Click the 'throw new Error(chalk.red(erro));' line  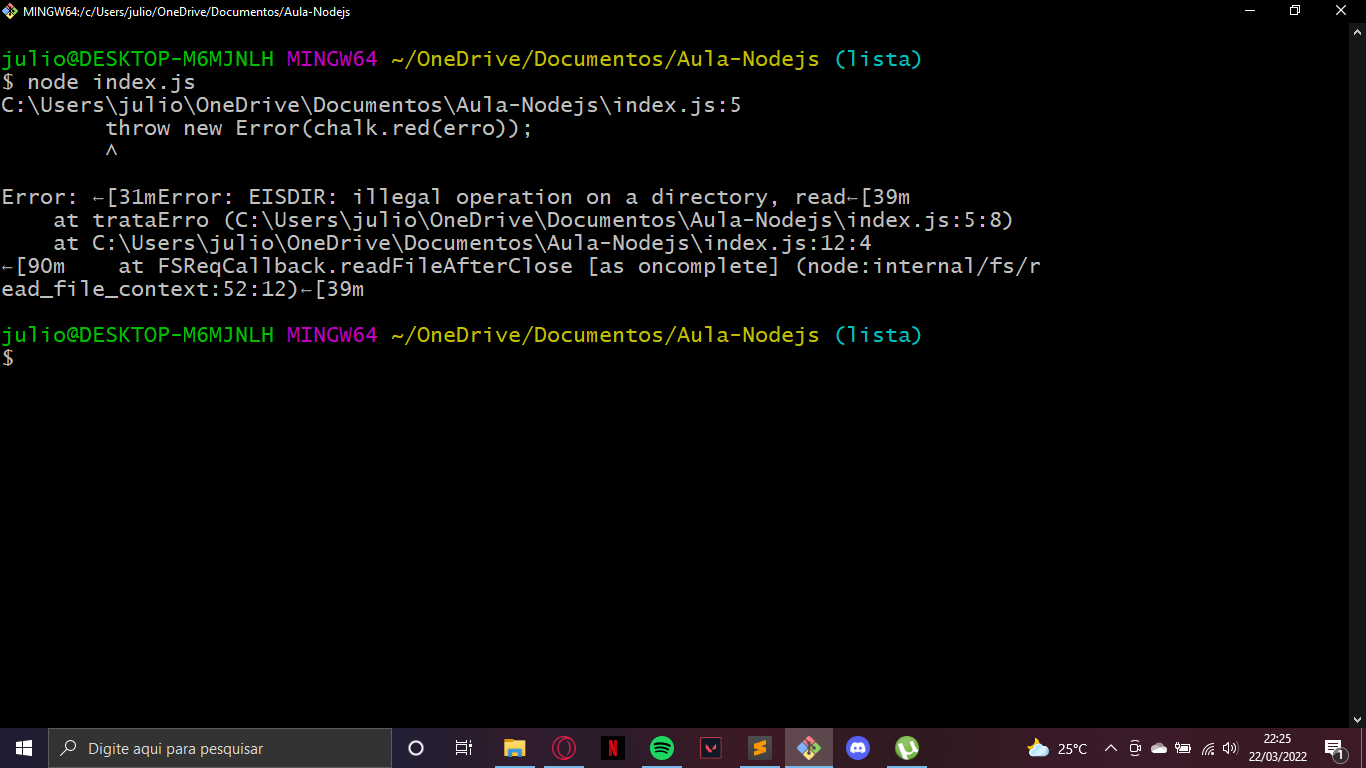pyautogui.click(x=319, y=128)
